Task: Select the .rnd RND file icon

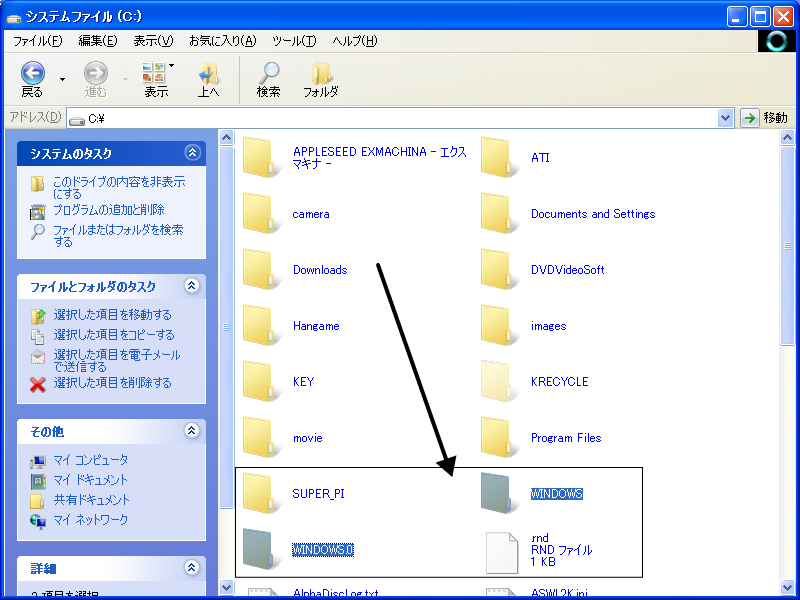Action: coord(502,553)
